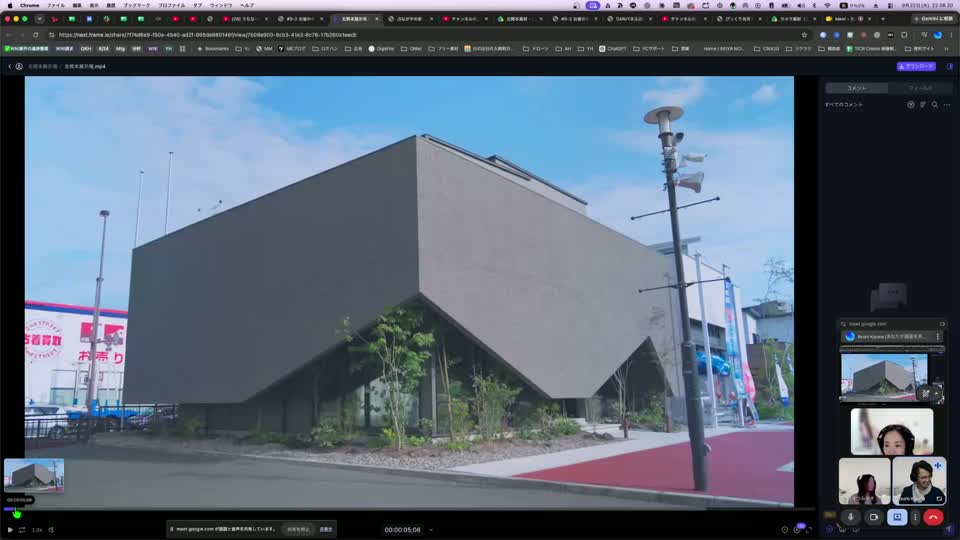Screen dimensions: 960x540
Task: Click the hide link in the sharing notification
Action: click(x=326, y=529)
